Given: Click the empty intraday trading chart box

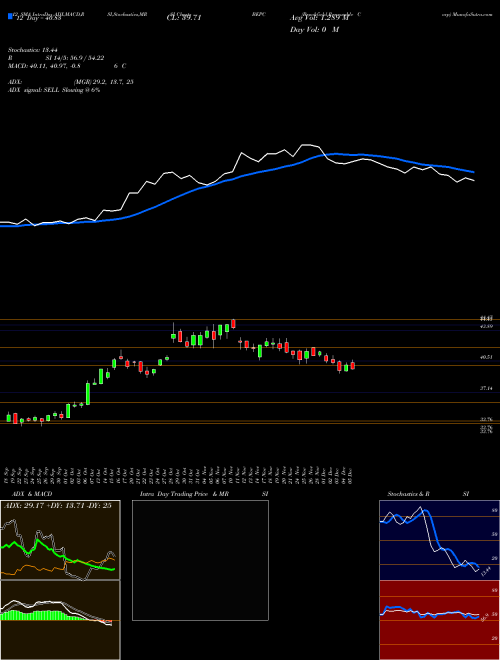Looking at the screenshot, I should (200, 560).
